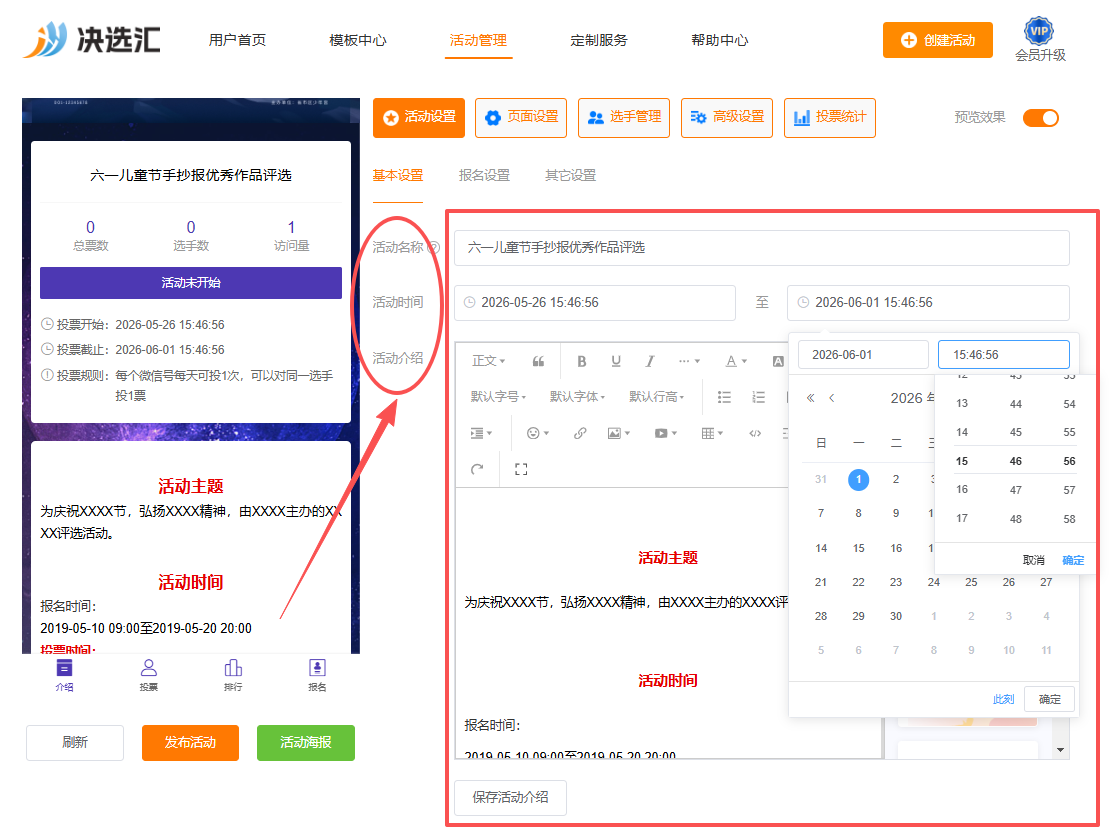Toggle the 预览效果 switch
Screen dimensions: 1114x836
pyautogui.click(x=1041, y=118)
